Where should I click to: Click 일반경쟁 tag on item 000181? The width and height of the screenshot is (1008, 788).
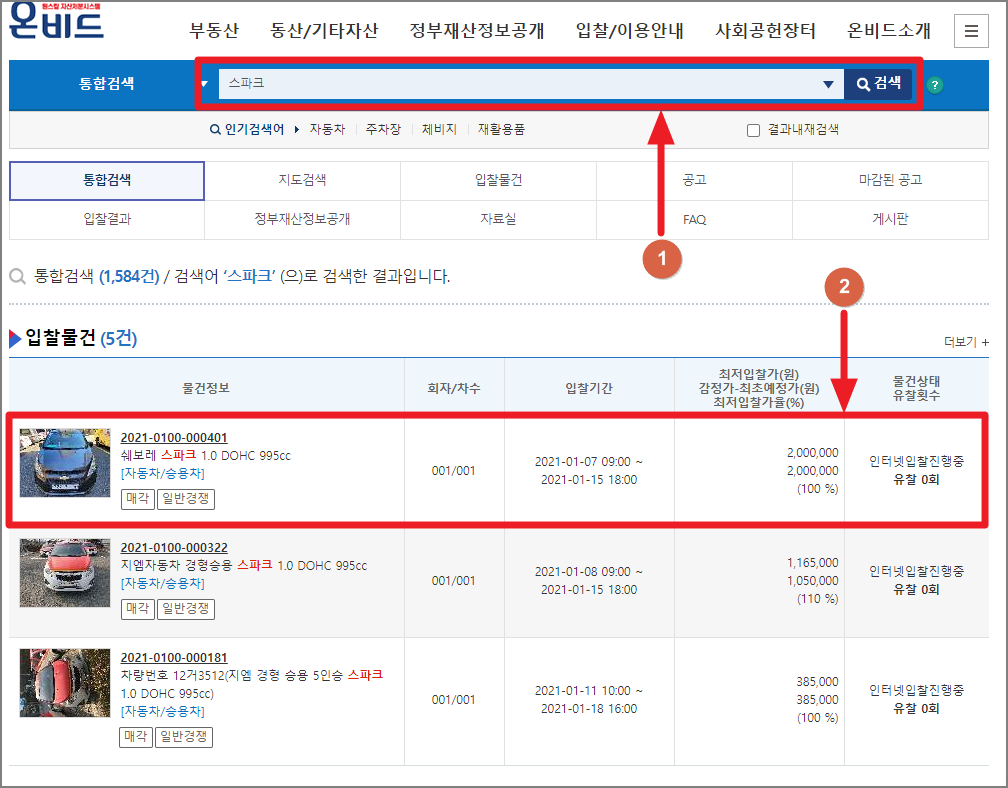pyautogui.click(x=184, y=737)
